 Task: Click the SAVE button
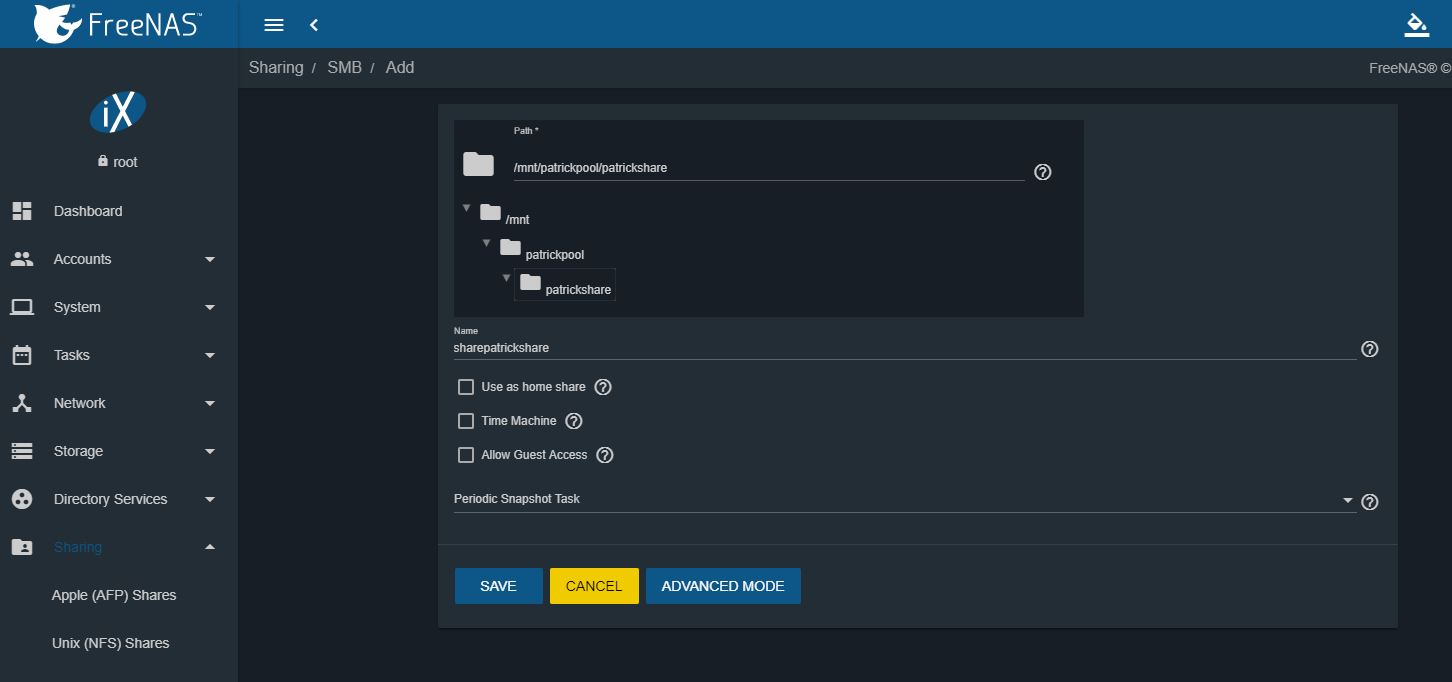click(498, 586)
